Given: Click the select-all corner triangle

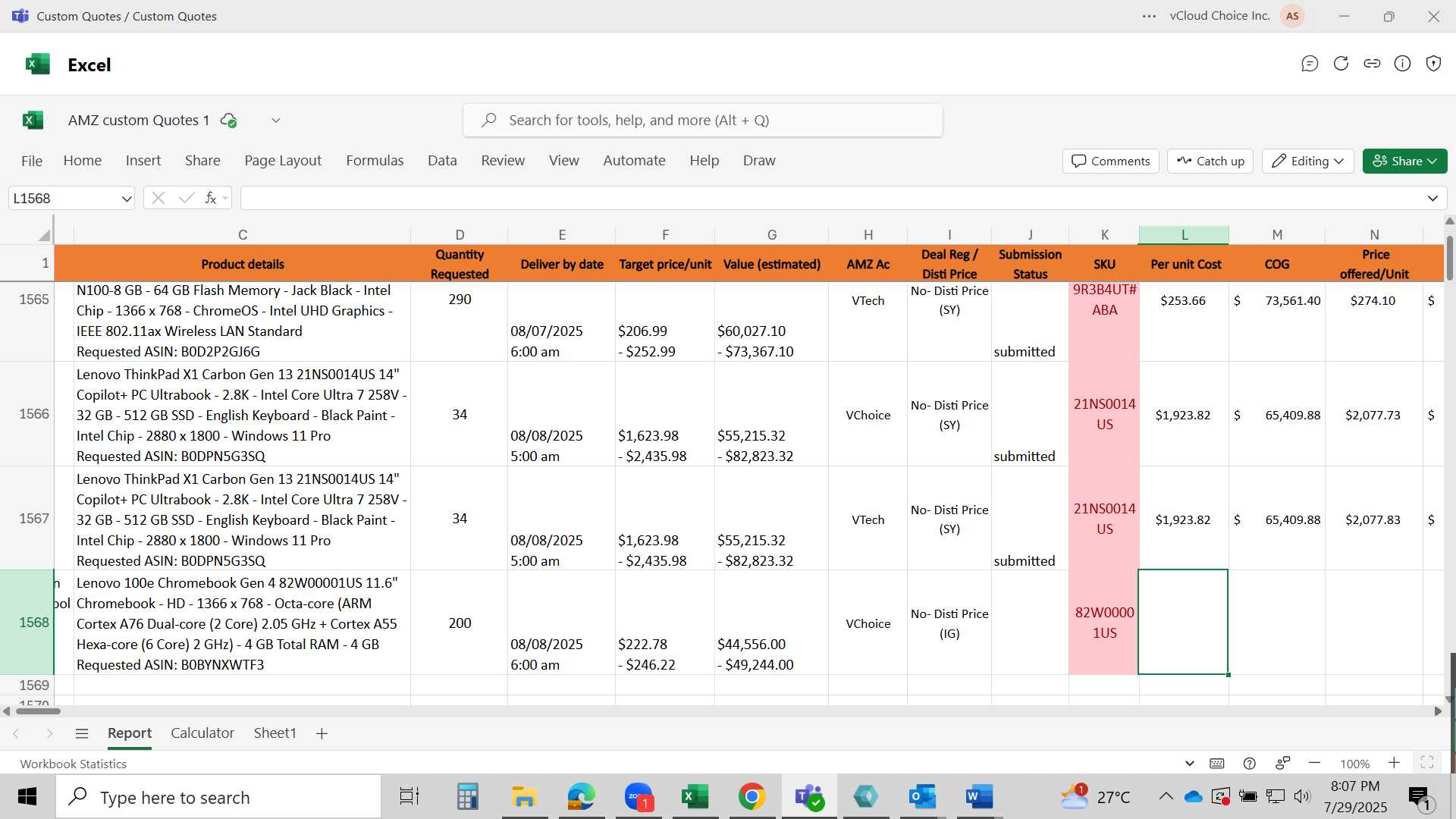Looking at the screenshot, I should [x=44, y=235].
